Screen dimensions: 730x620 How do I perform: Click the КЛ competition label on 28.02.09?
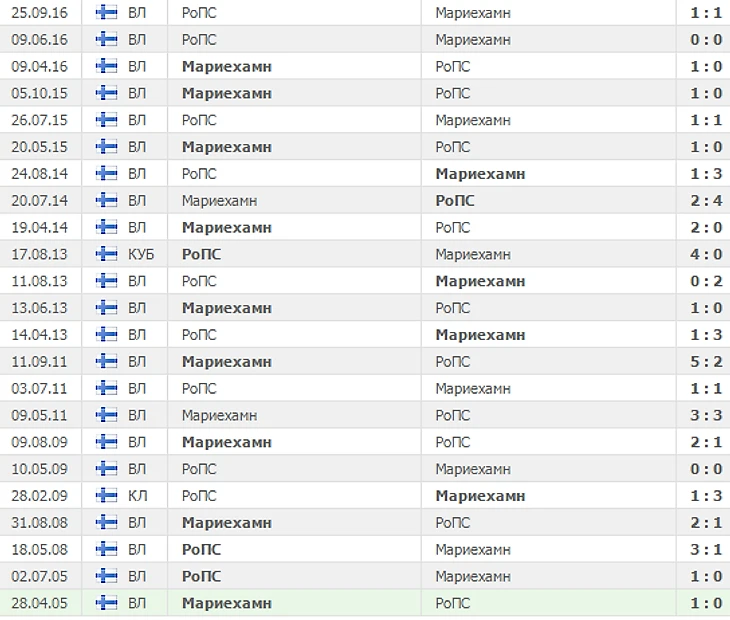pyautogui.click(x=137, y=496)
